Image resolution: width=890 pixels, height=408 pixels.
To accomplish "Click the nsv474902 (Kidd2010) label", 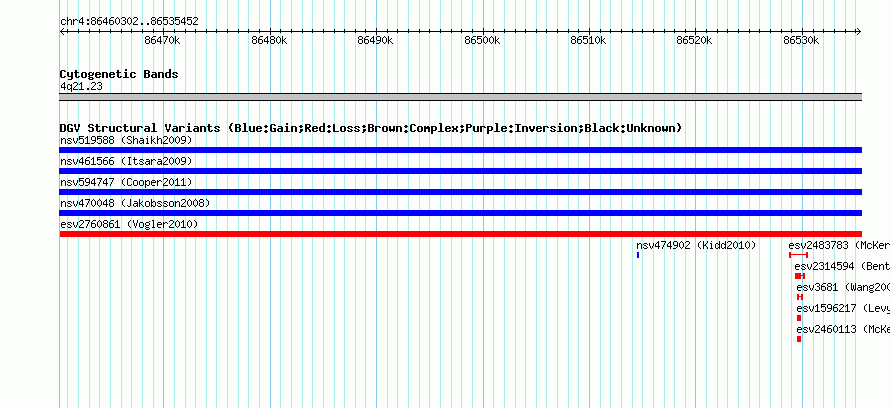I will (x=696, y=246).
